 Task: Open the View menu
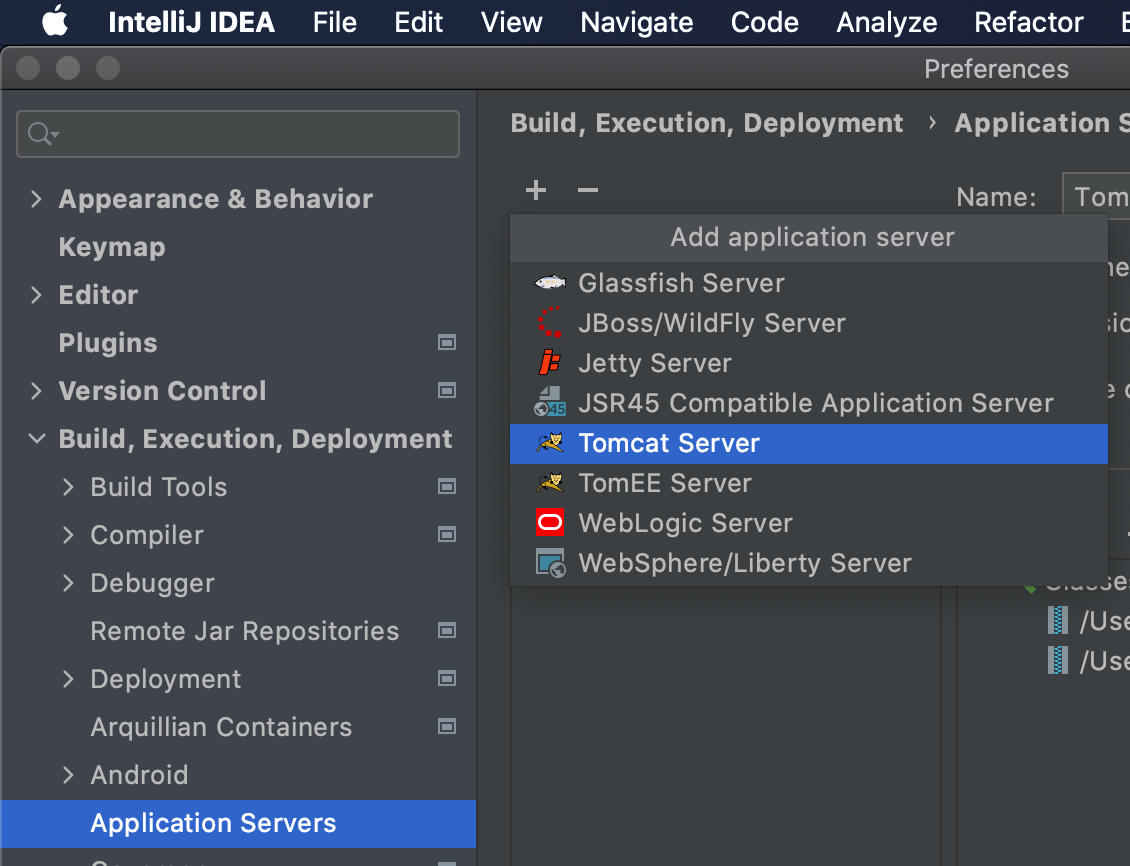511,22
